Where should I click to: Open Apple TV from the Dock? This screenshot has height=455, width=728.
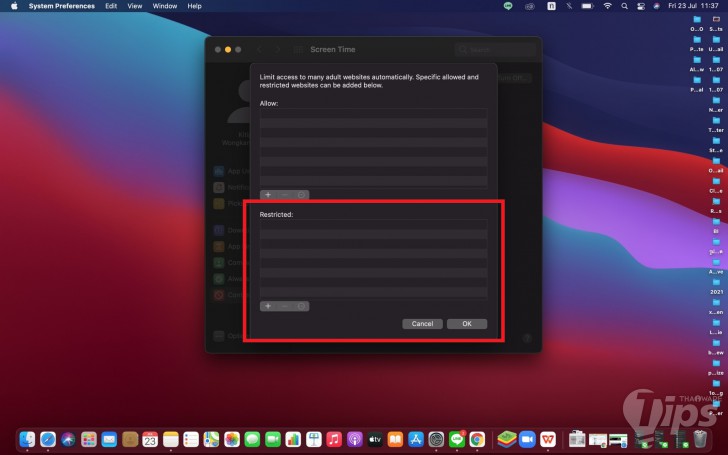tap(375, 439)
